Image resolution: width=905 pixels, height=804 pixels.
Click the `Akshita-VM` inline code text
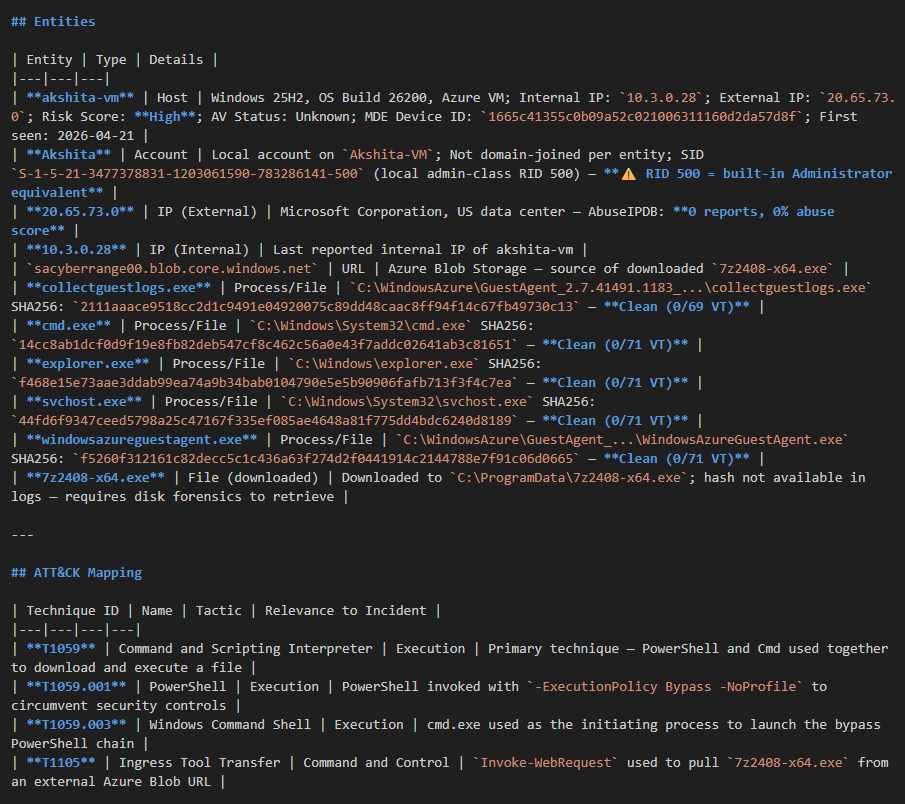coord(388,155)
